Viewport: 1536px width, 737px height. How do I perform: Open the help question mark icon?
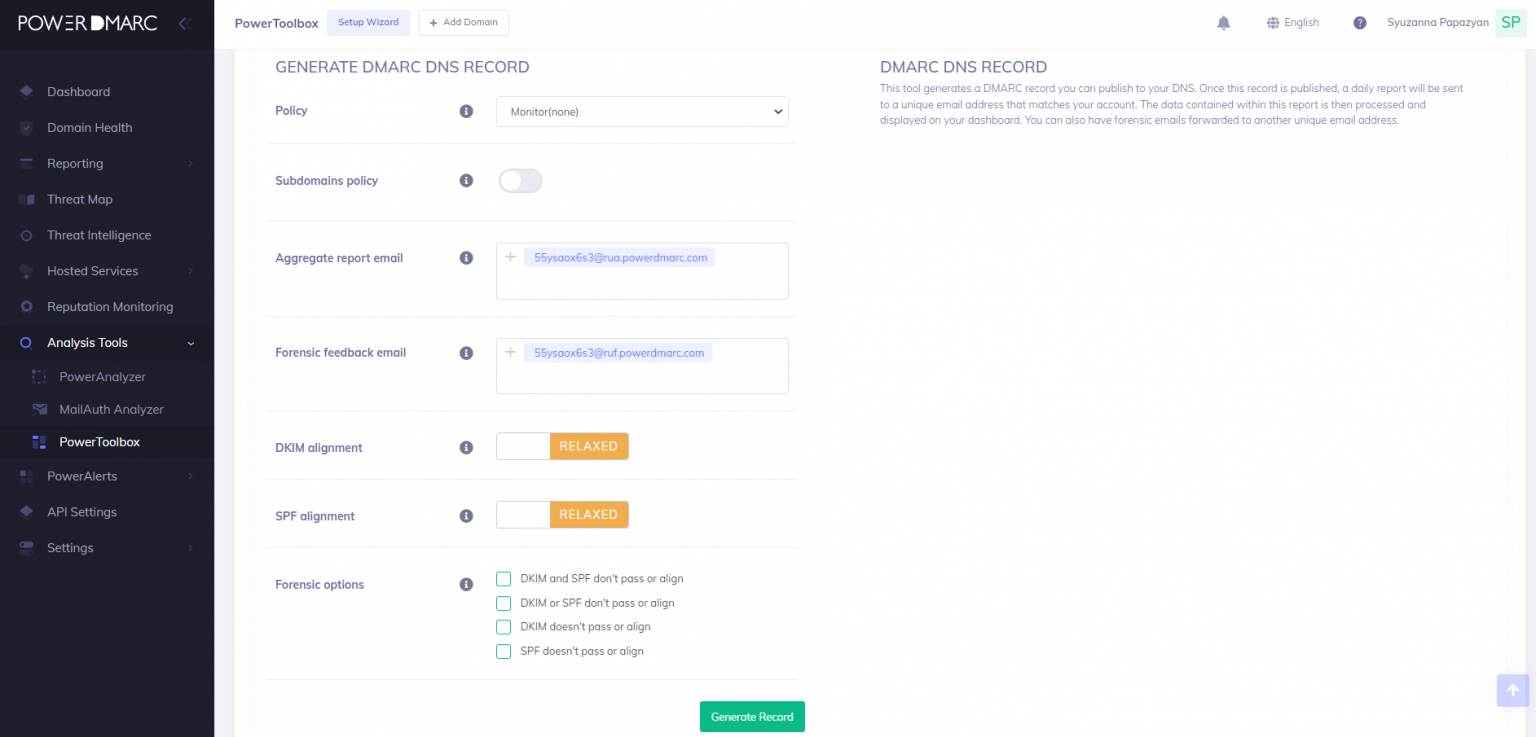tap(1359, 23)
